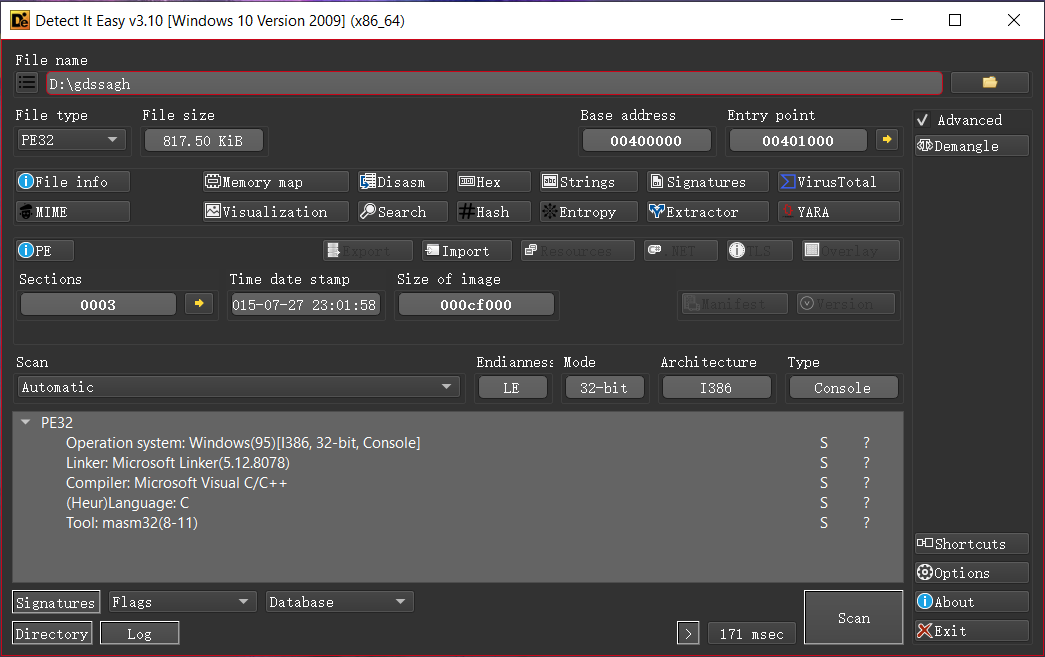Click ? next to Compiler row

tap(866, 482)
